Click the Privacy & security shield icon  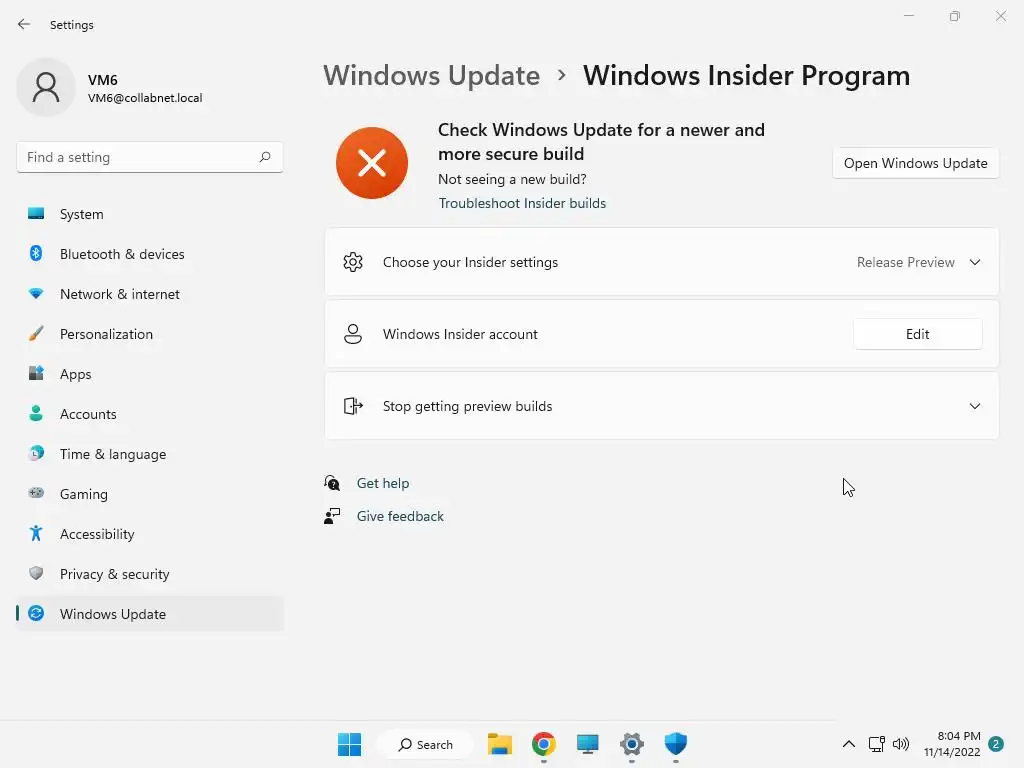click(36, 573)
